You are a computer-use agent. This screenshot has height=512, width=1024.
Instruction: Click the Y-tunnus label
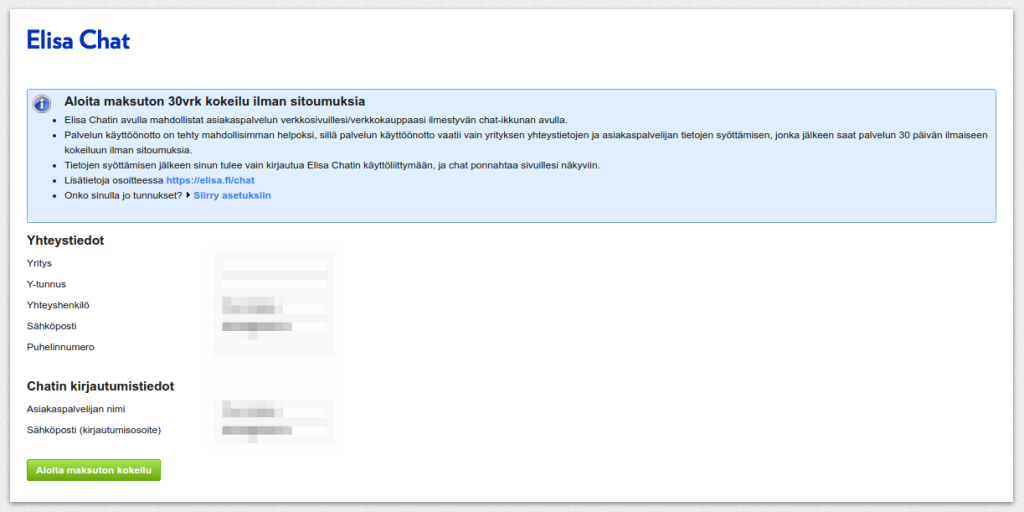coord(46,284)
